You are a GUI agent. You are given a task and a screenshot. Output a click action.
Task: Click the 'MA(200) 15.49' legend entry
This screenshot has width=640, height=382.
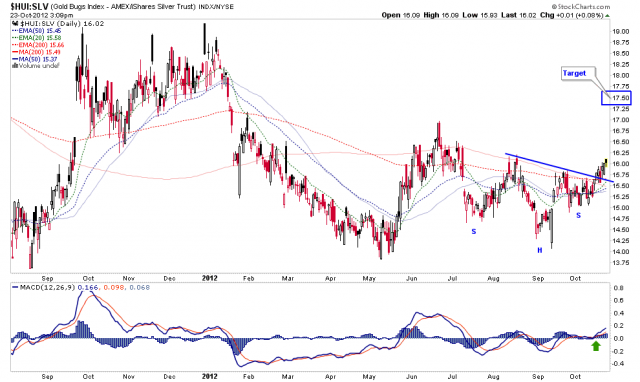(x=37, y=51)
